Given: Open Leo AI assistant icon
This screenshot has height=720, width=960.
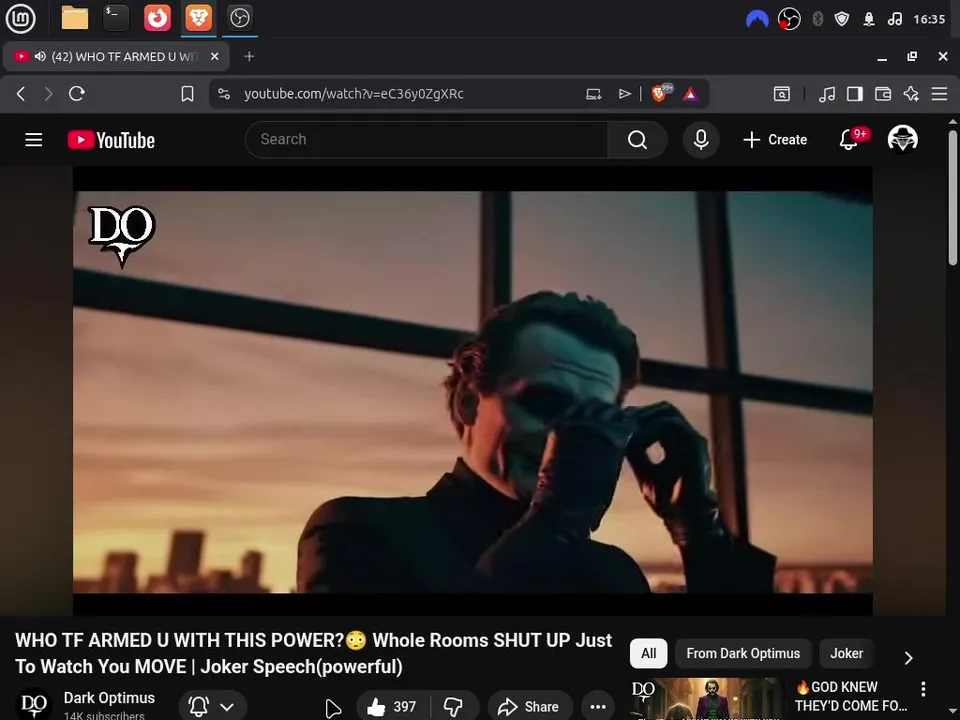Looking at the screenshot, I should coord(911,94).
